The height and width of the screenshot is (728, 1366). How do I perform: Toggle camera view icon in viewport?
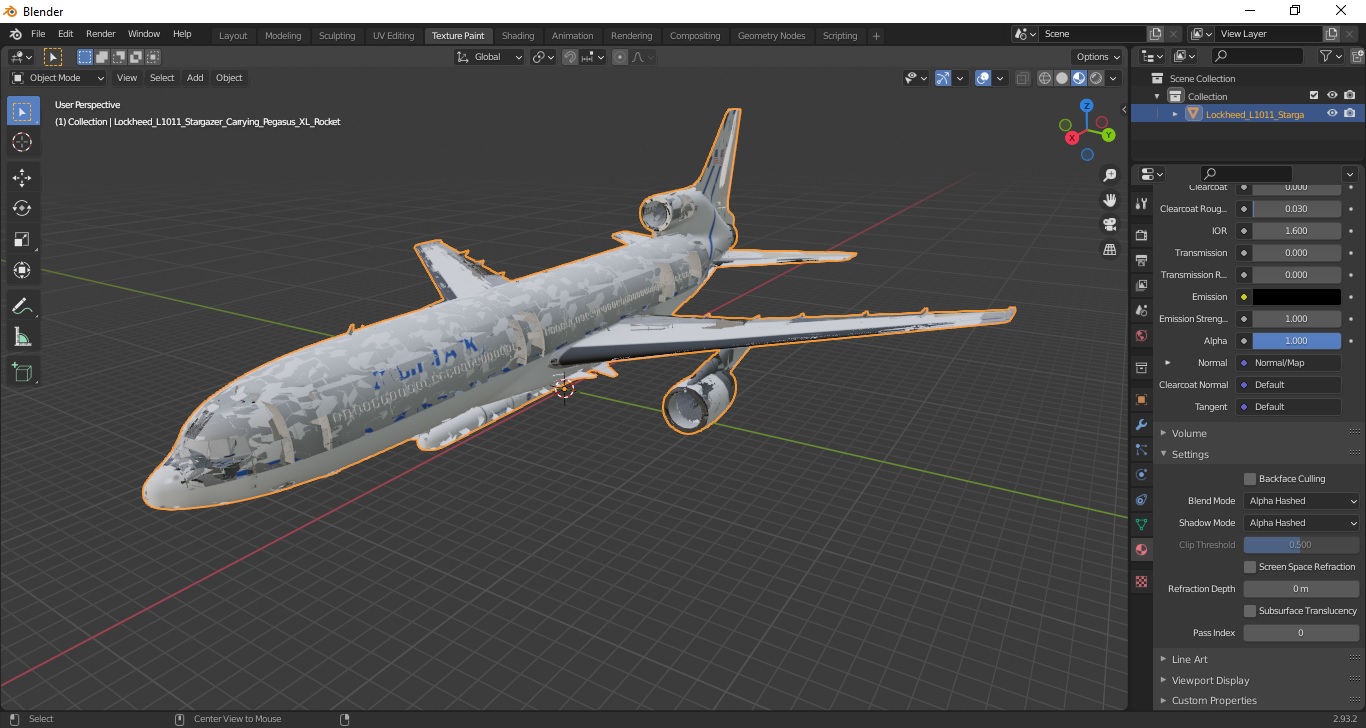(1109, 224)
